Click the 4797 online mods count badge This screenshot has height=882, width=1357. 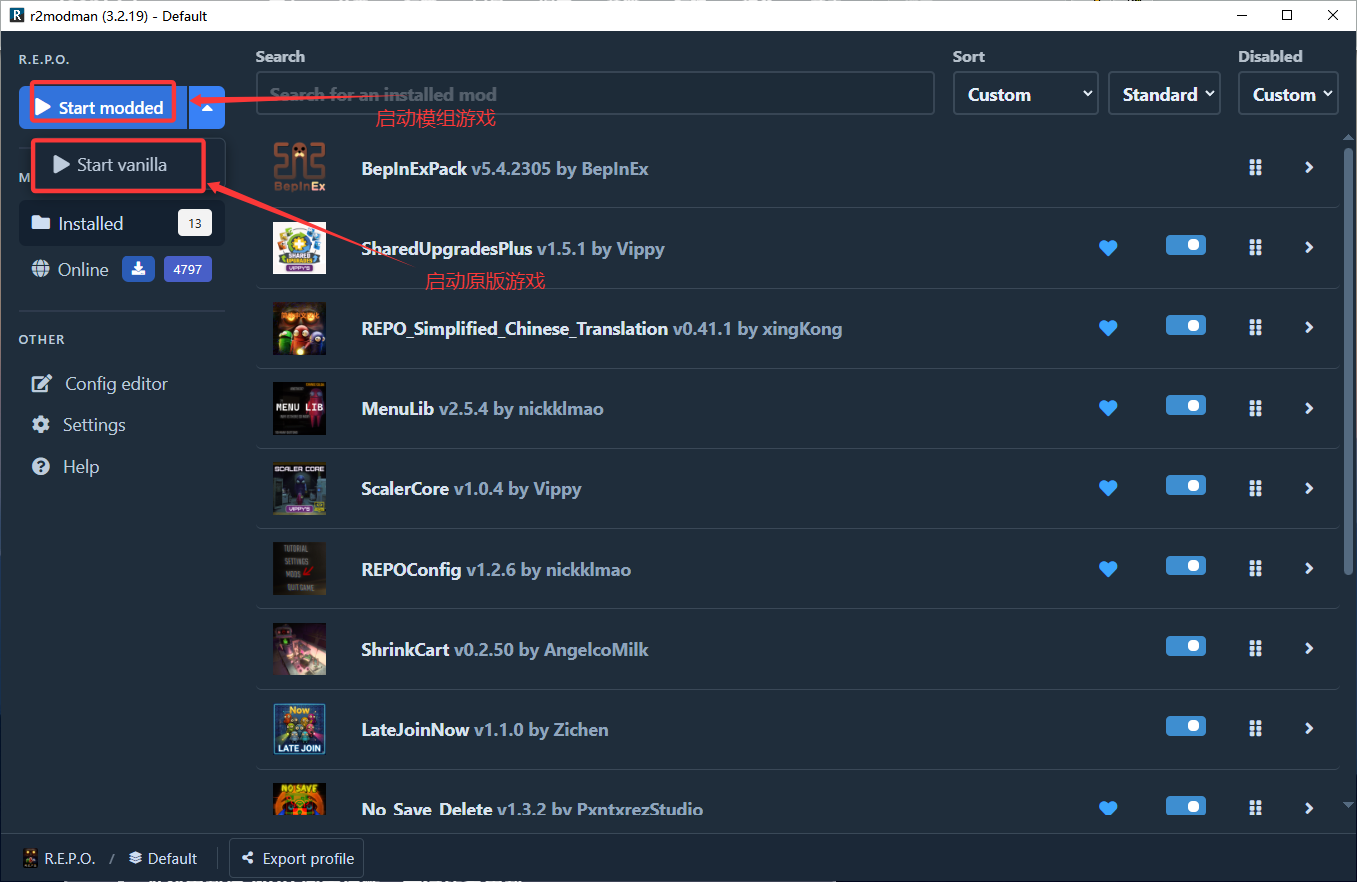point(188,269)
